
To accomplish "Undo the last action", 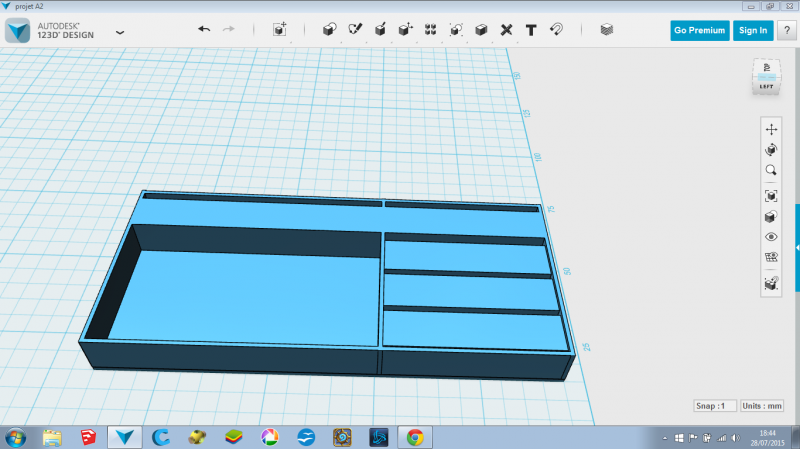I will coord(204,29).
